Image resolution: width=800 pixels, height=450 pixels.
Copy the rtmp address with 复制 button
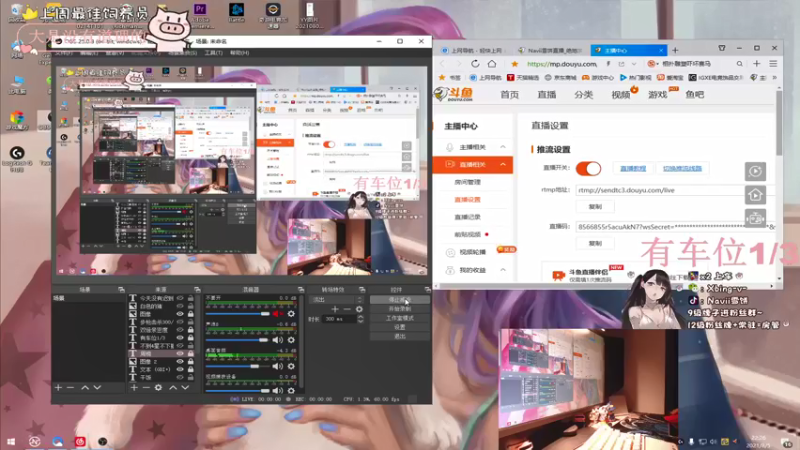(595, 207)
